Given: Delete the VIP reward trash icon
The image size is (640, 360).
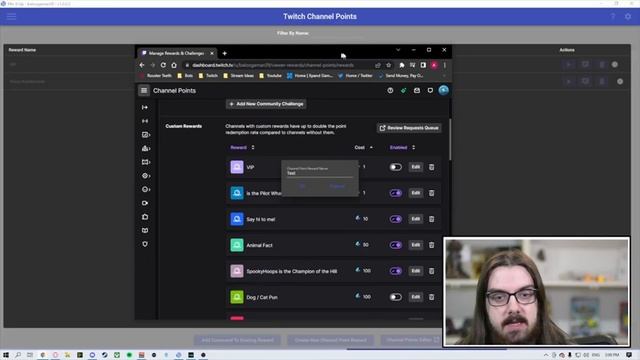Looking at the screenshot, I should (x=431, y=167).
